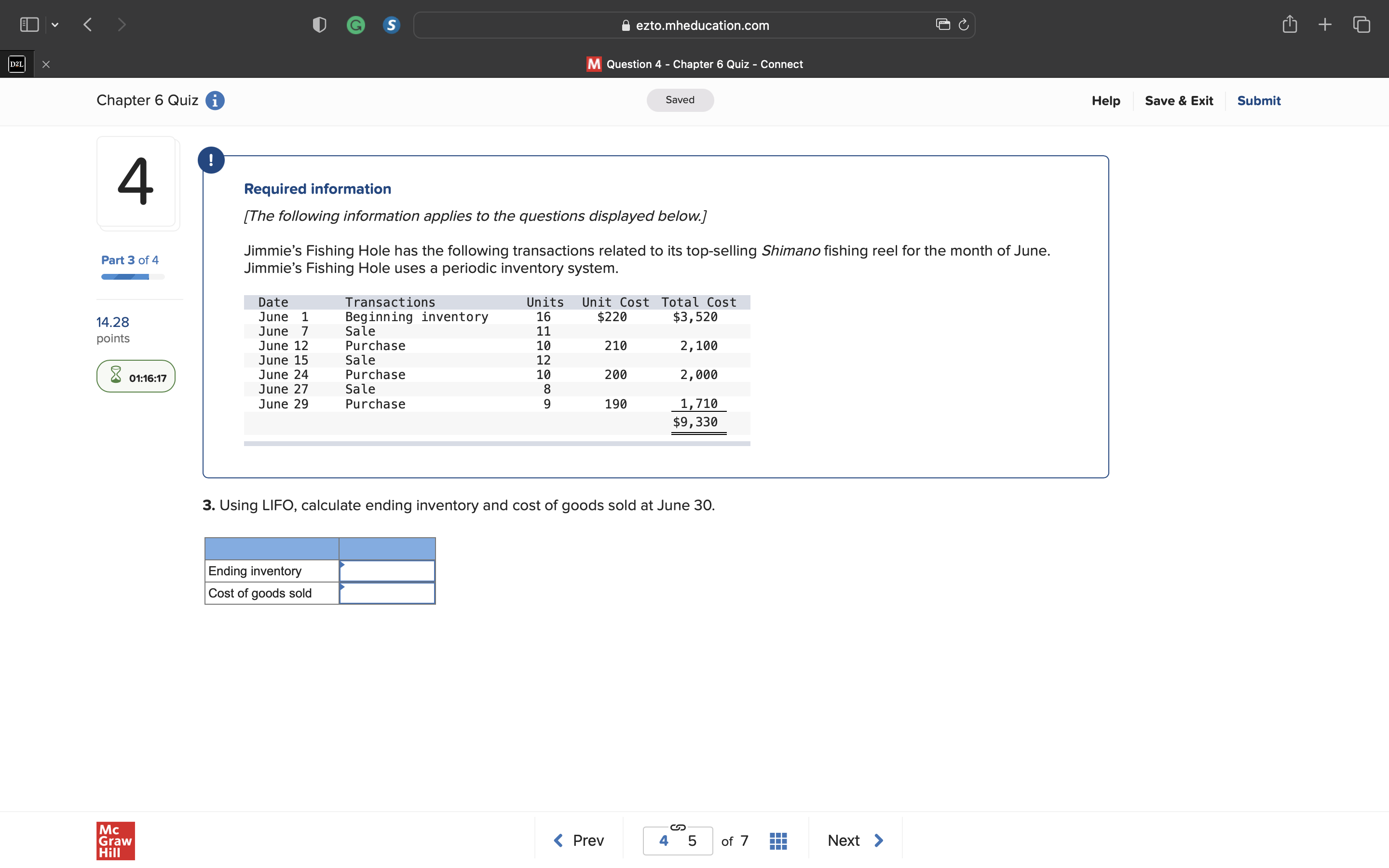The height and width of the screenshot is (868, 1389).
Task: Click the S extension icon in toolbar
Action: [x=391, y=25]
